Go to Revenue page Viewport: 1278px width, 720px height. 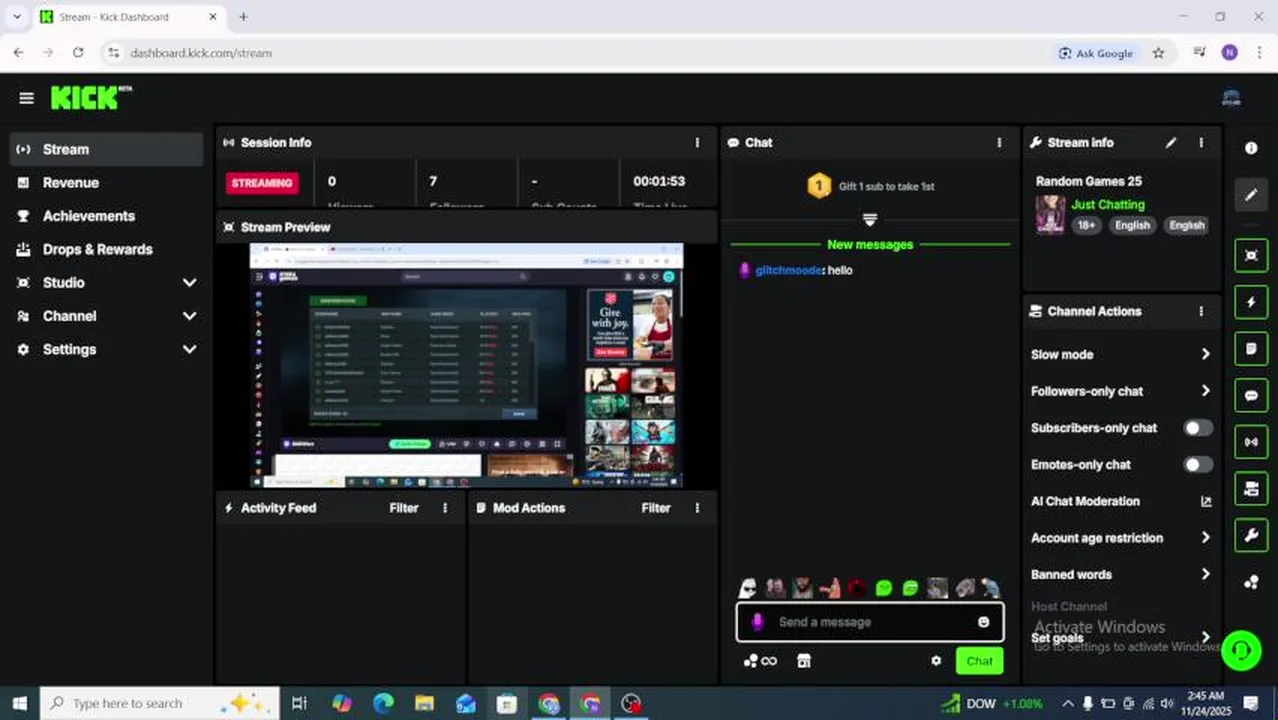click(x=108, y=183)
